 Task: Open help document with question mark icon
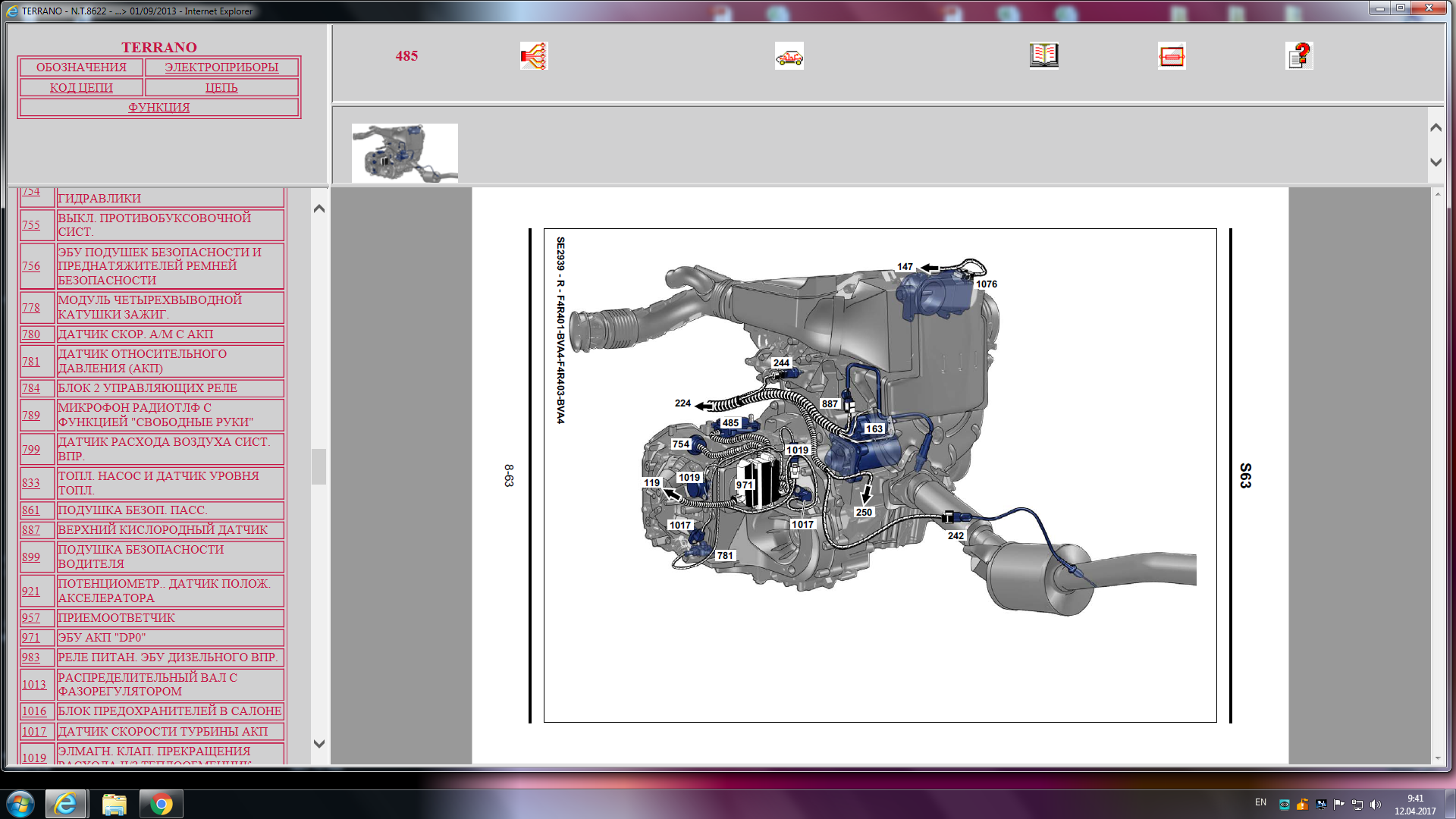click(x=1299, y=56)
